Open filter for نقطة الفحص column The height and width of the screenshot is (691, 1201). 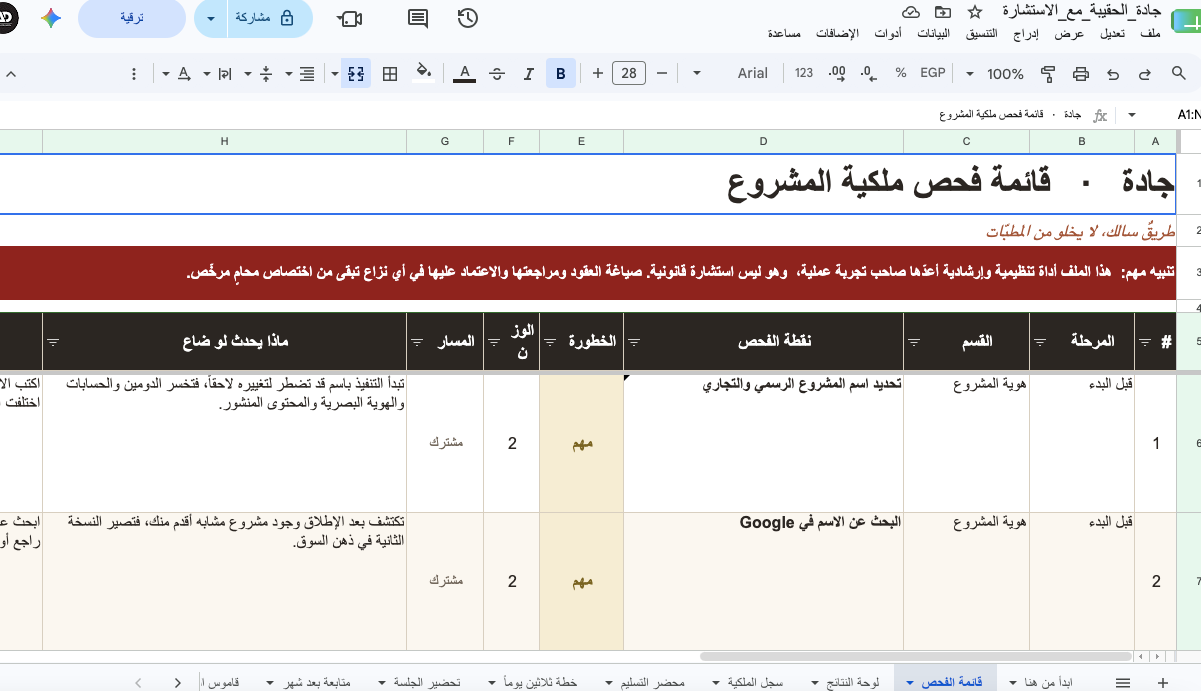(x=634, y=341)
